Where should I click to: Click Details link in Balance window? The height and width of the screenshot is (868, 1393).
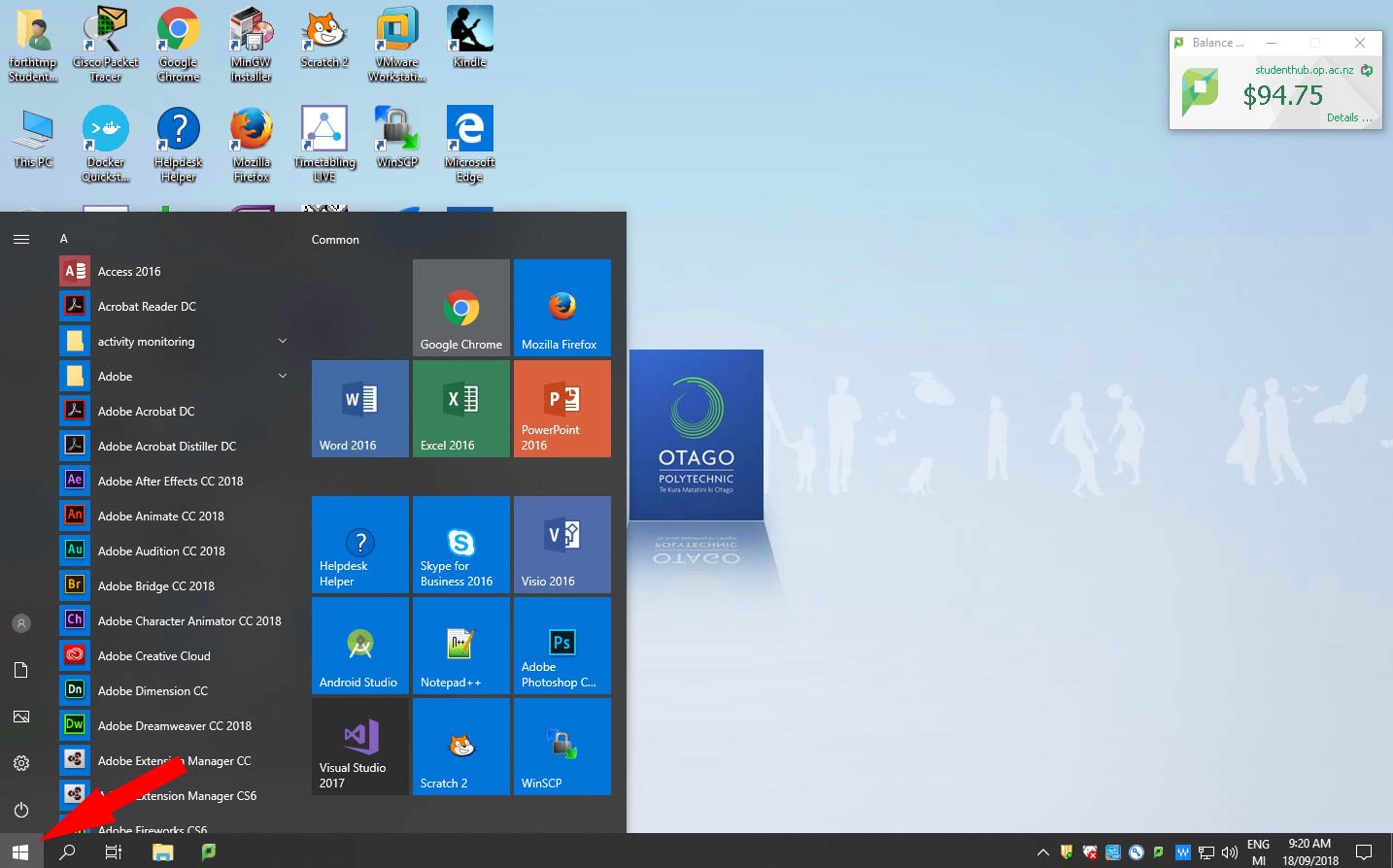(x=1349, y=117)
